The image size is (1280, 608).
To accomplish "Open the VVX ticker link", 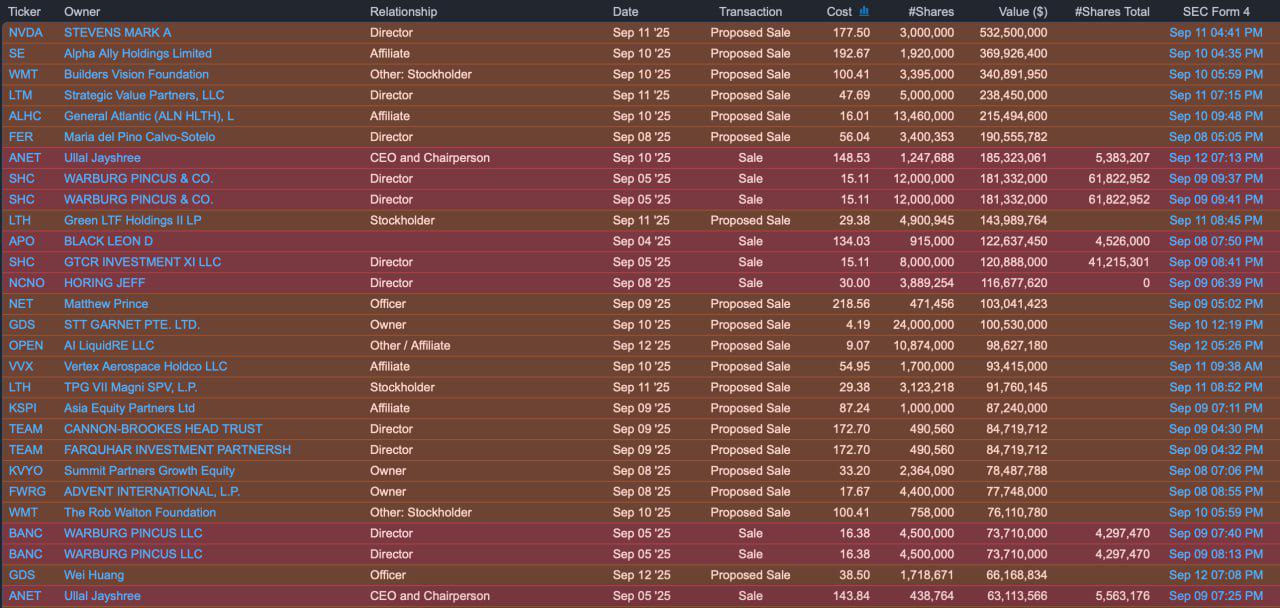I will point(21,367).
